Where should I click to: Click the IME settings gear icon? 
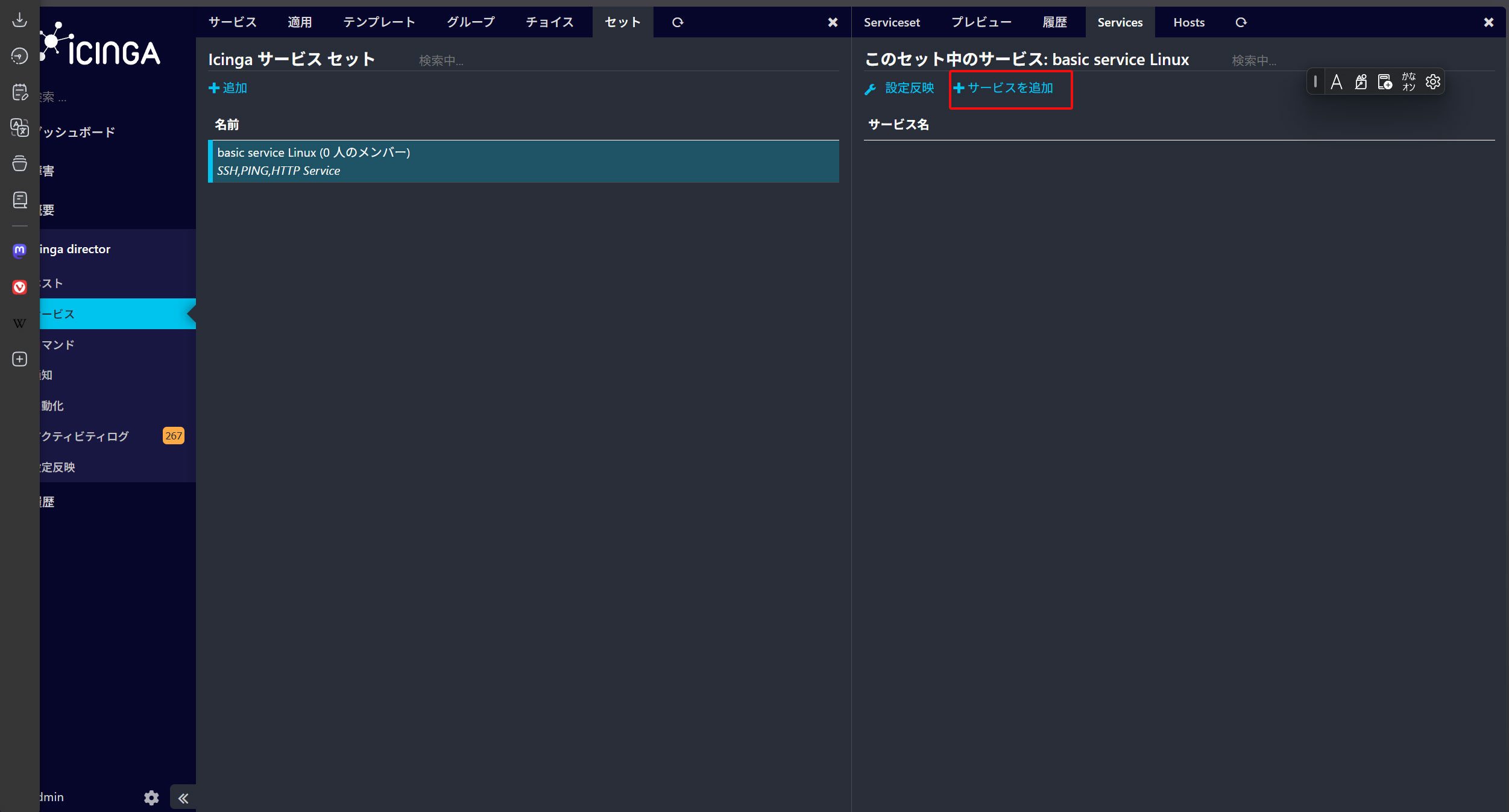1433,81
